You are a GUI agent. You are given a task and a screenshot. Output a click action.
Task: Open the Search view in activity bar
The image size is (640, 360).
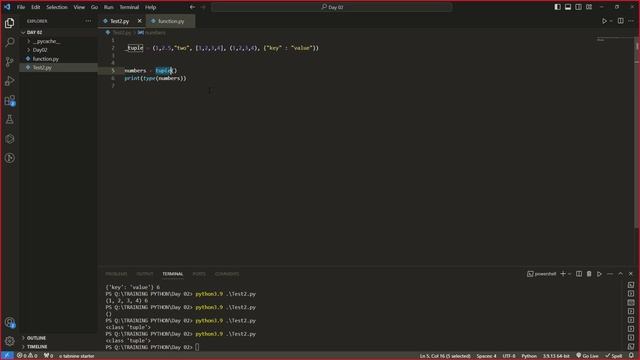pos(9,42)
